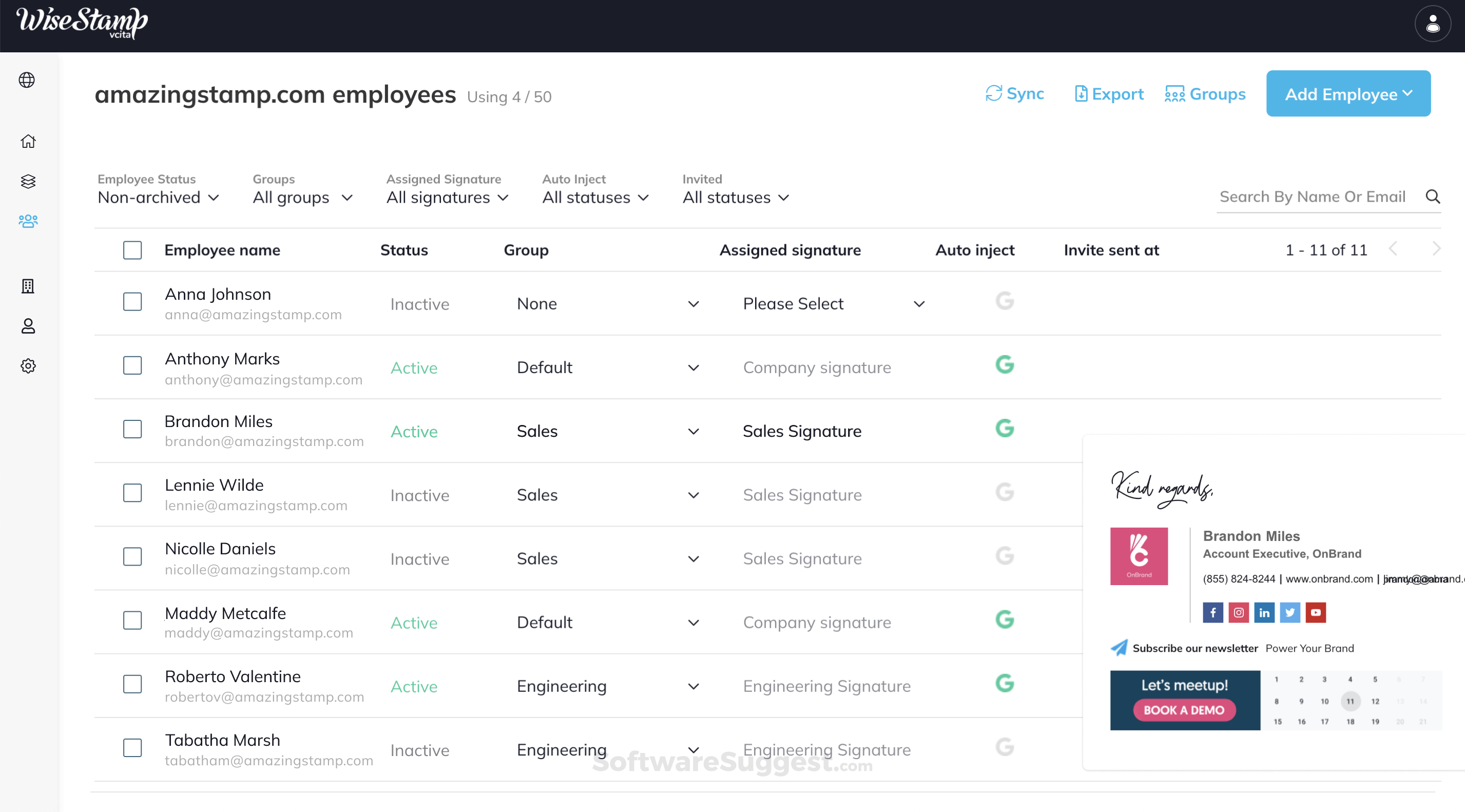Check the row checkbox for Tabatha Marsh

click(132, 748)
